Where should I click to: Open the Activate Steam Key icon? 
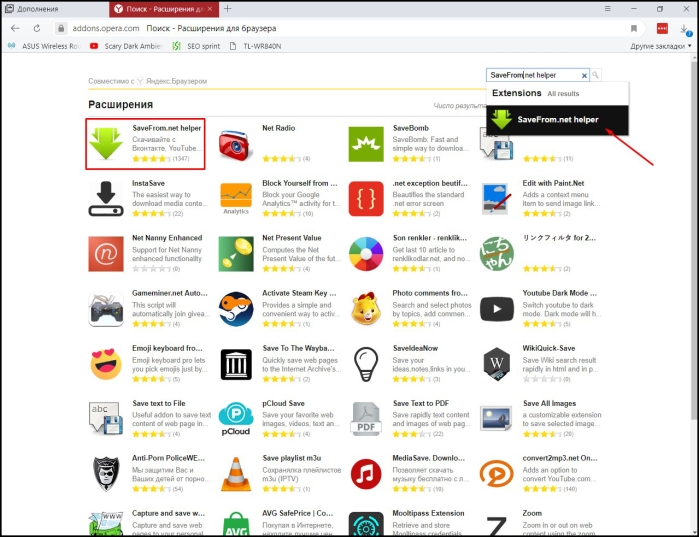(236, 309)
